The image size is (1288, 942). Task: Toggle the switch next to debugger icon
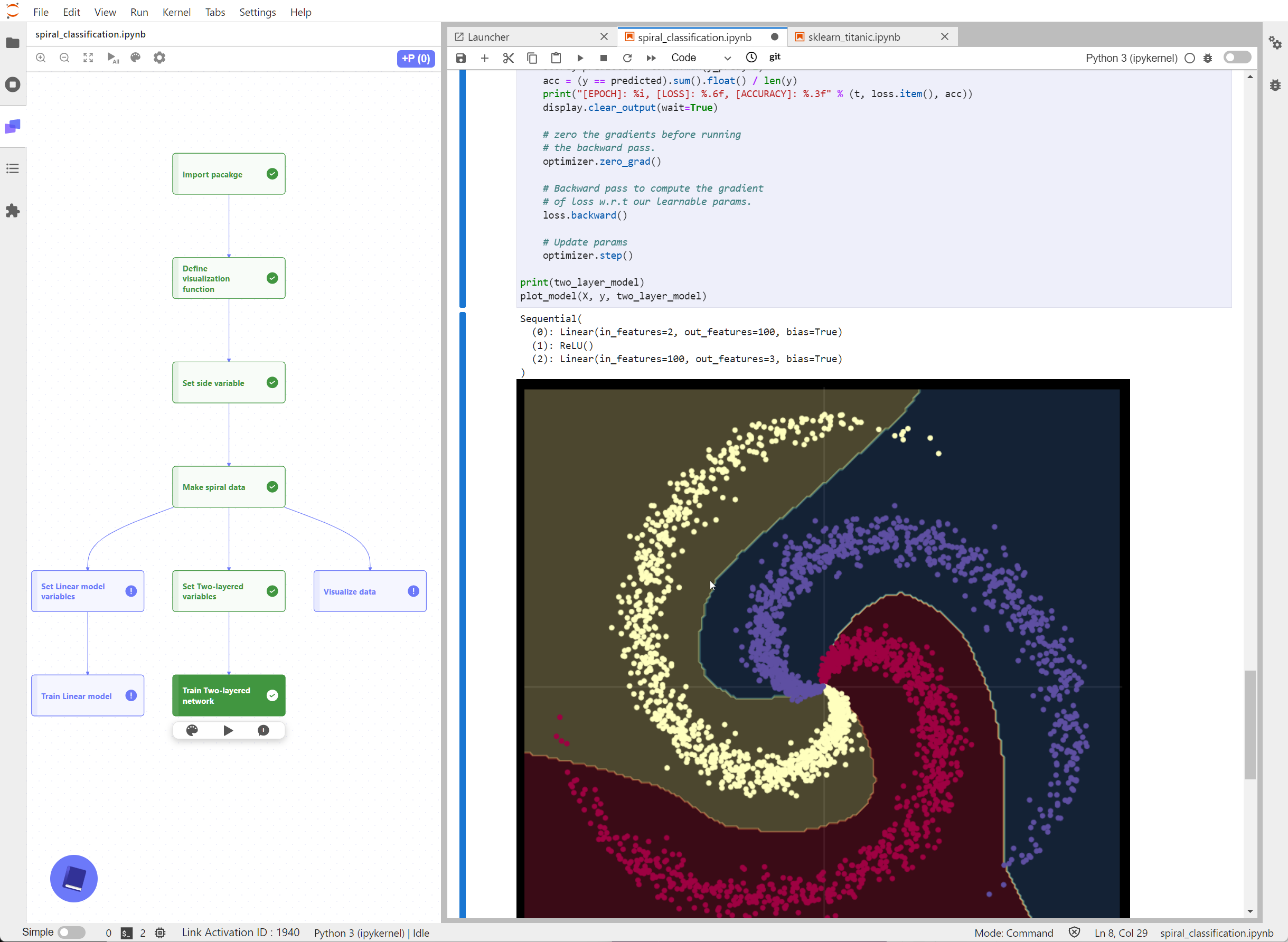1237,58
